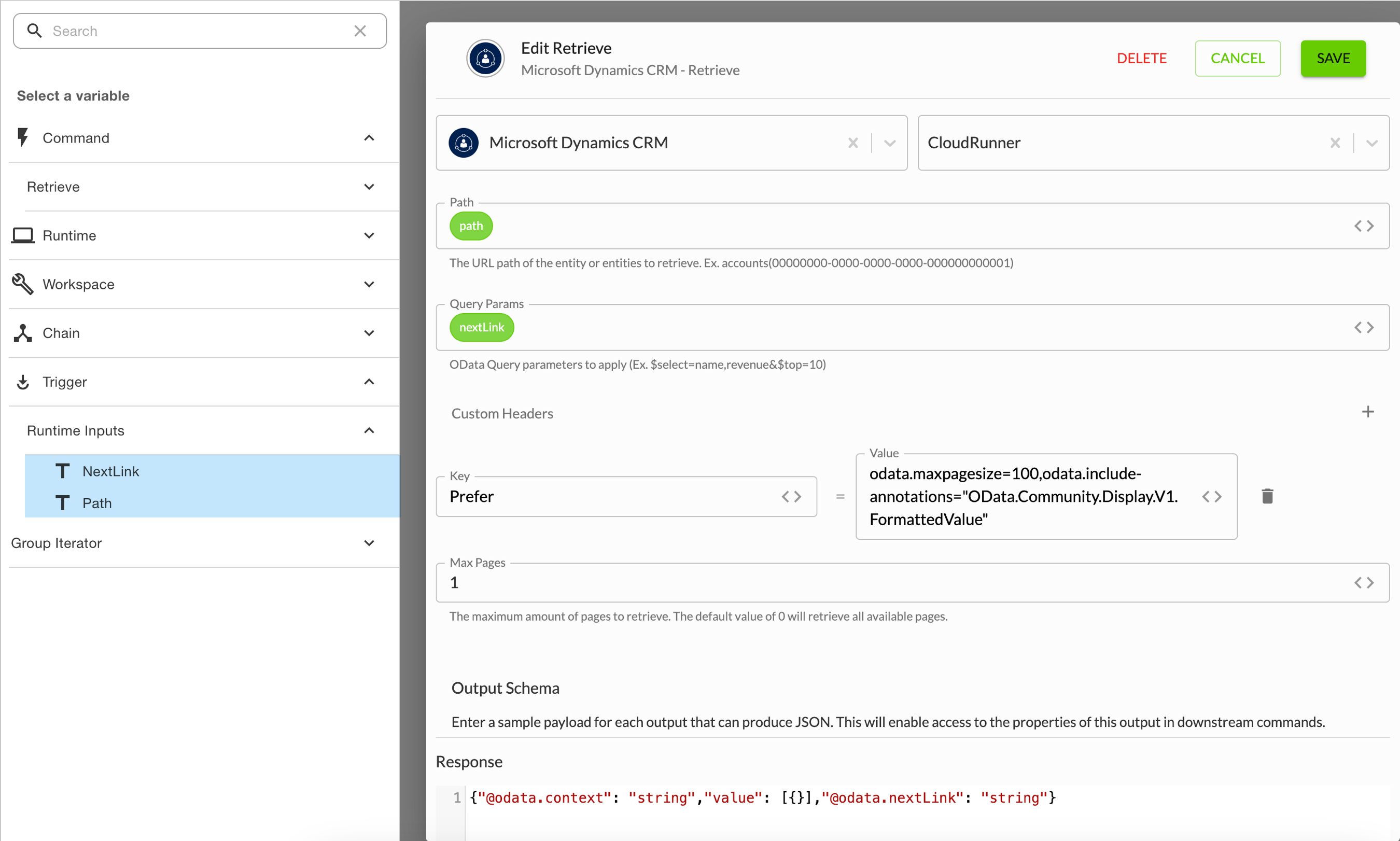Toggle code view for header Value

(1211, 497)
